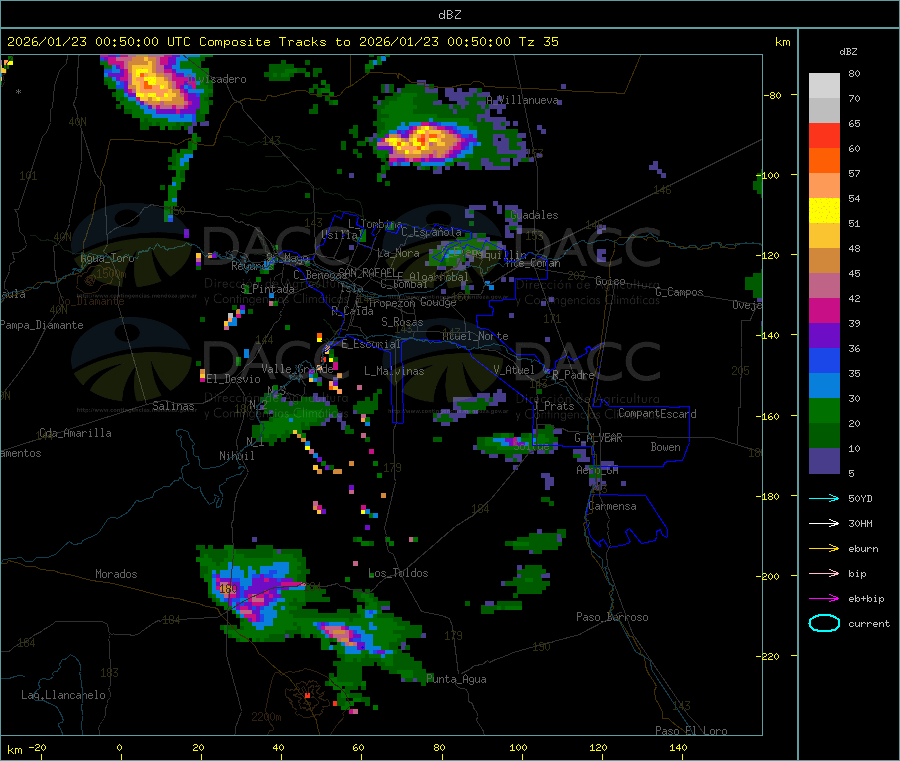Click the 'G_ALVEAR' place label
The image size is (900, 761).
598,438
